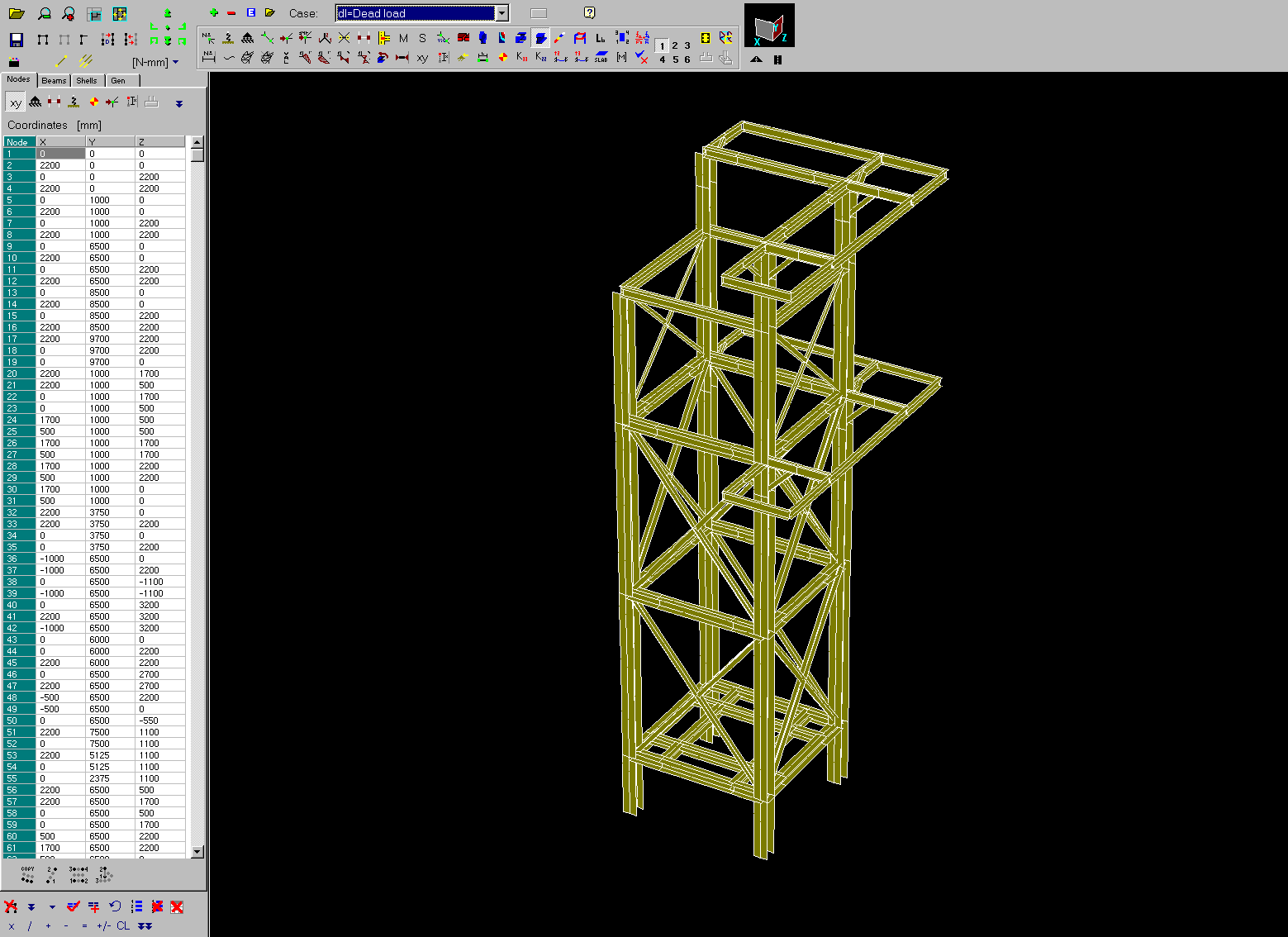This screenshot has height=937, width=1288.
Task: Select the SLAB tool in the toolbar
Action: (x=601, y=57)
